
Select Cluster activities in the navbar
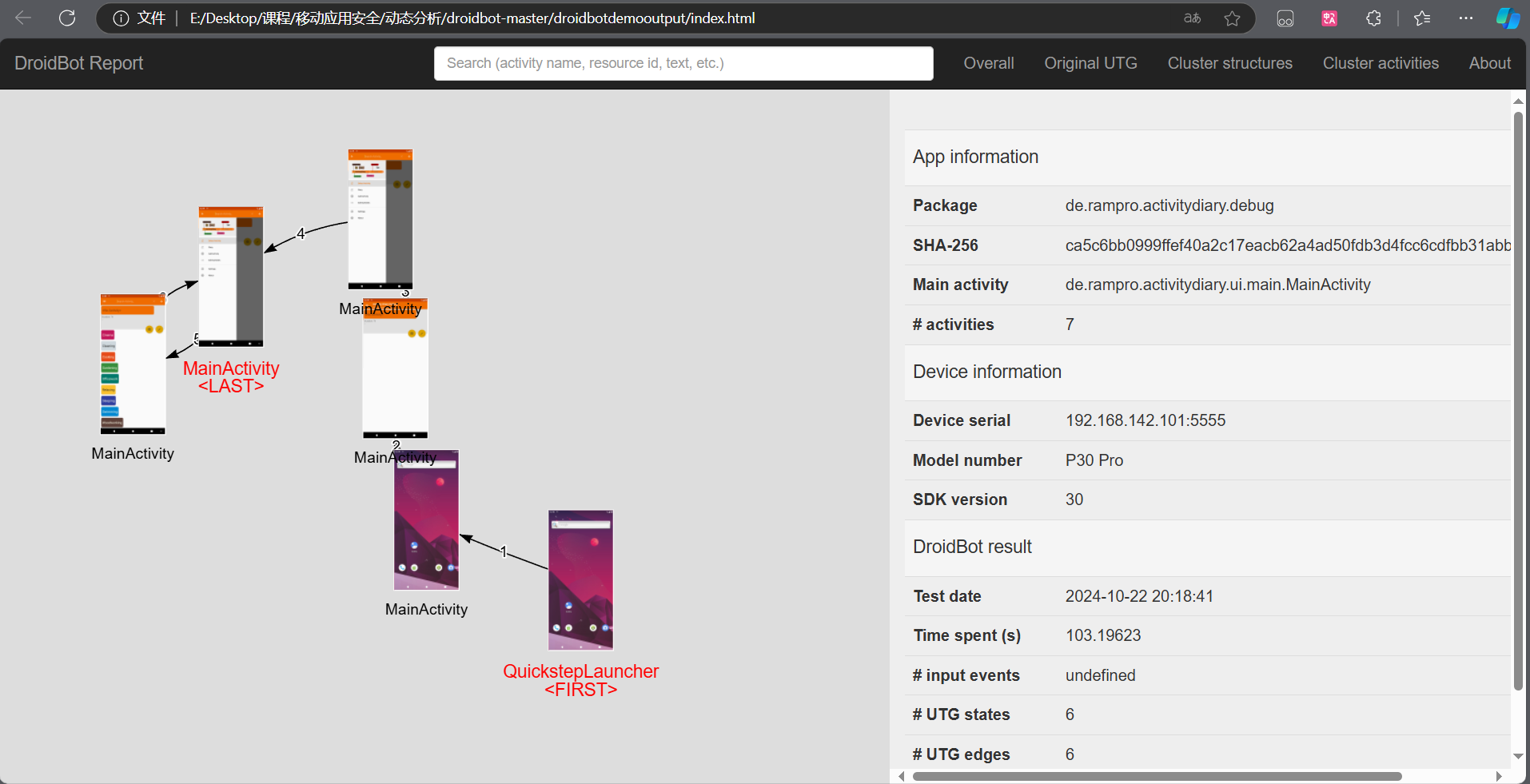pyautogui.click(x=1380, y=63)
